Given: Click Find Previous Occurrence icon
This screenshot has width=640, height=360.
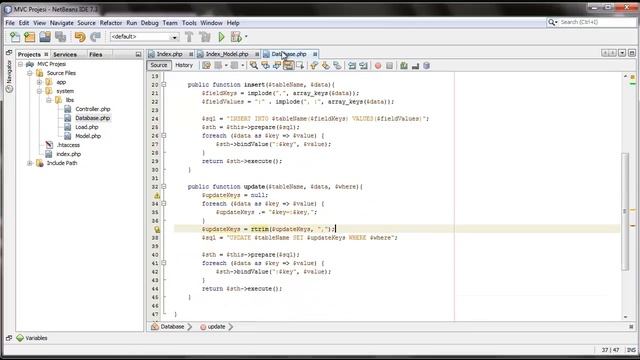Looking at the screenshot, I should 265,65.
